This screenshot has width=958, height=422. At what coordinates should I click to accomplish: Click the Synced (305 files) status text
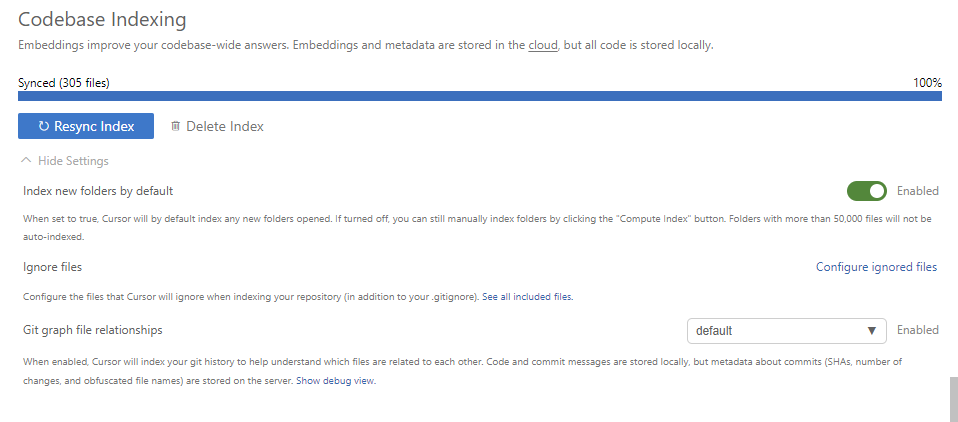click(x=64, y=83)
